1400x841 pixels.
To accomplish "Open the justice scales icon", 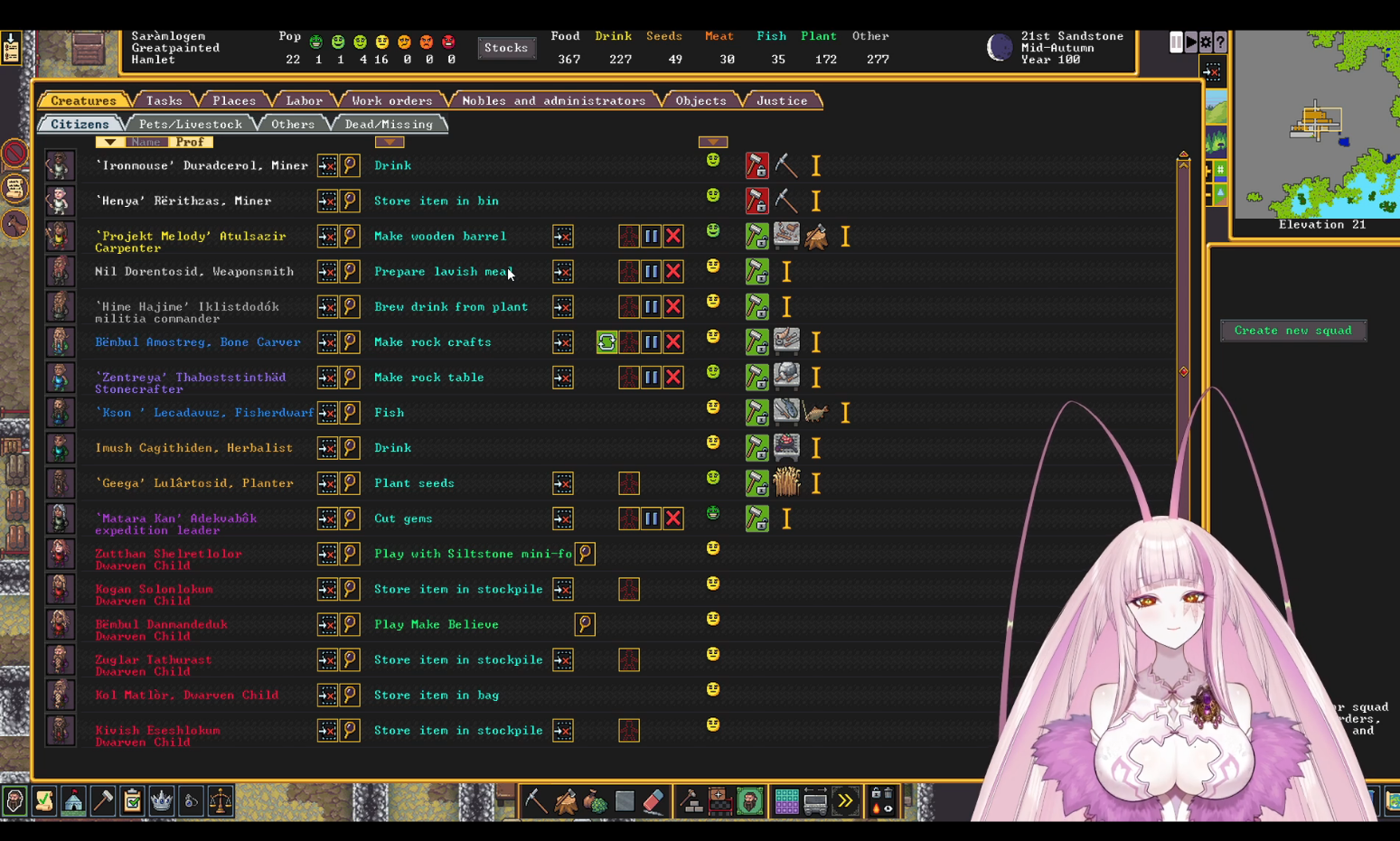I will (x=221, y=800).
